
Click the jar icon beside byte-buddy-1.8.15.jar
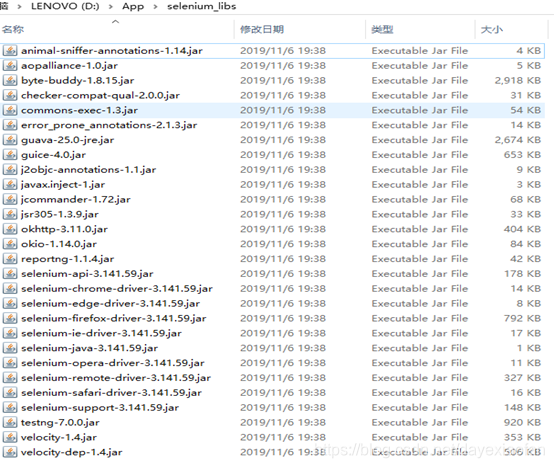10,80
